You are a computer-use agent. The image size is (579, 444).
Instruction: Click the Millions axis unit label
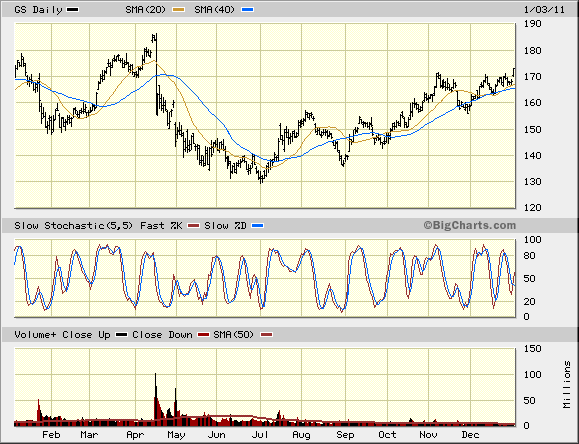tap(567, 385)
